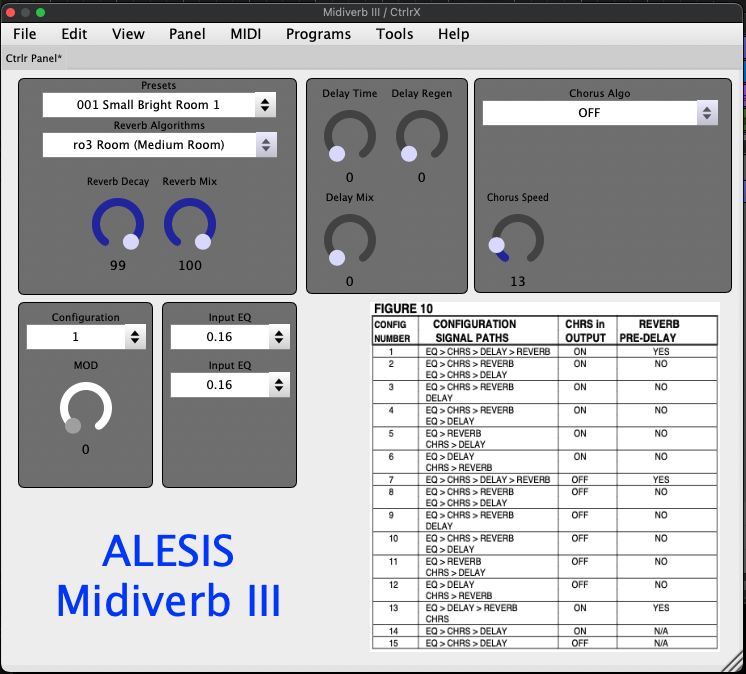The height and width of the screenshot is (674, 746).
Task: Click the Chorus Speed value 13
Action: pyautogui.click(x=518, y=282)
